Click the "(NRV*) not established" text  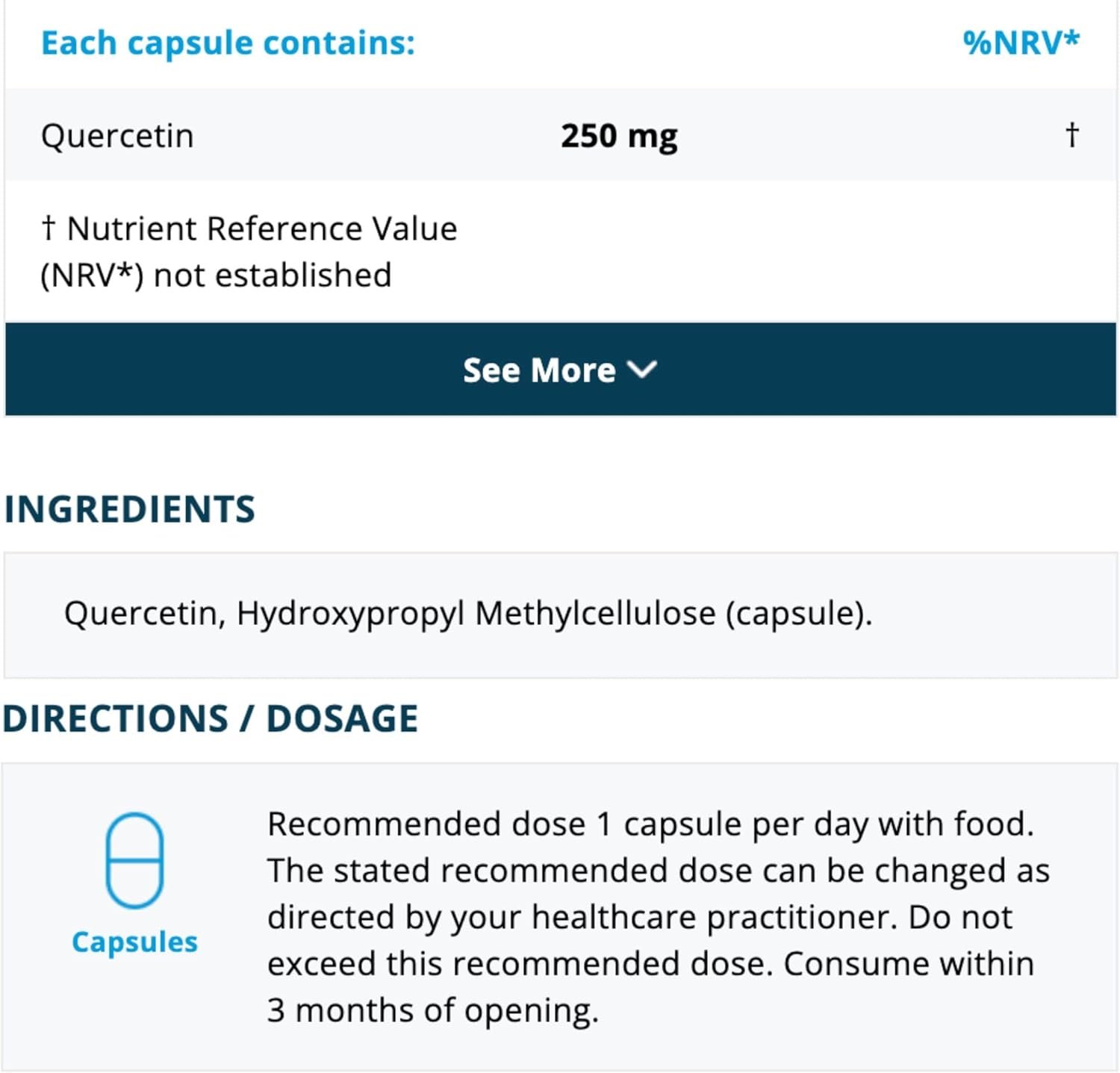216,276
